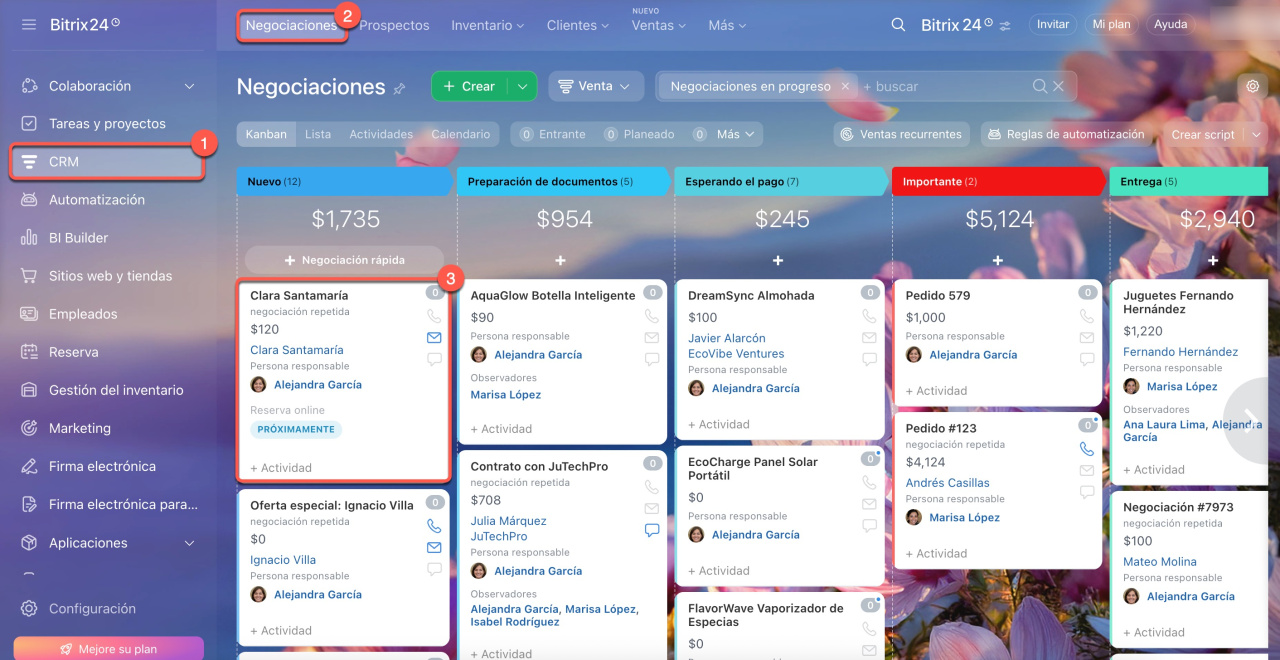Screen dimensions: 1280x660
Task: Open dropdown arrow next to Crear button
Action: click(x=522, y=87)
